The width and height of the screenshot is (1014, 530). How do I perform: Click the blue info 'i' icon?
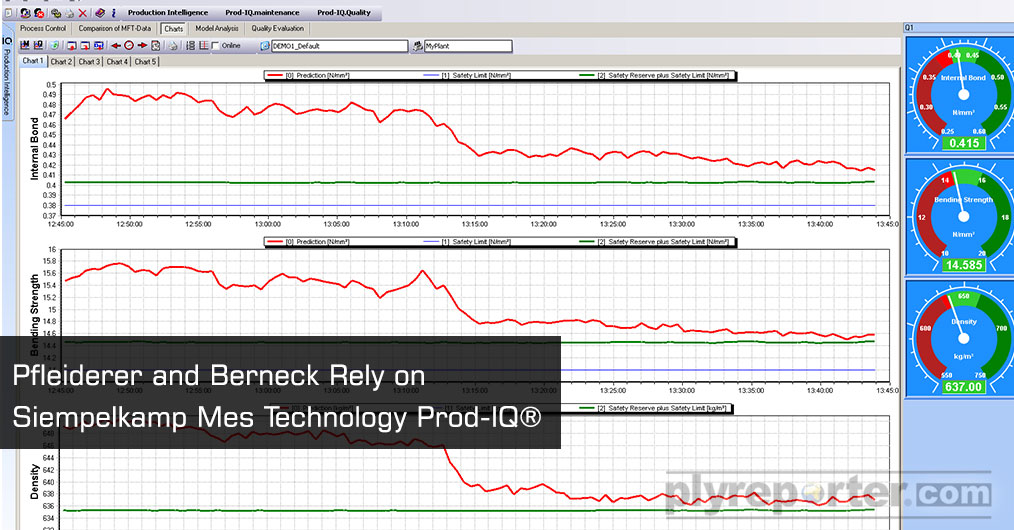[113, 13]
